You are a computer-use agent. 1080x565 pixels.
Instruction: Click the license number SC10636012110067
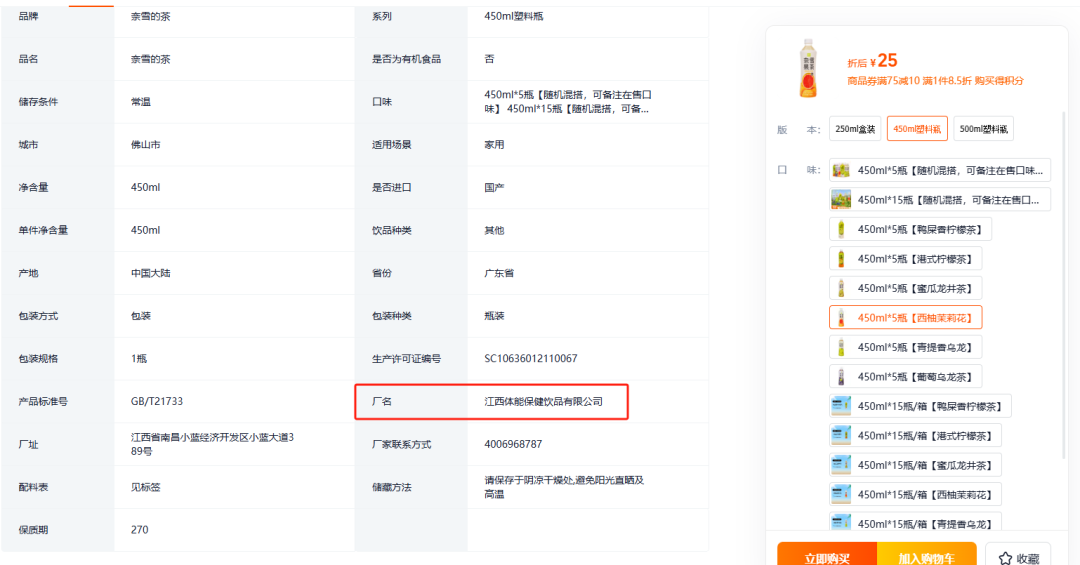(x=530, y=358)
